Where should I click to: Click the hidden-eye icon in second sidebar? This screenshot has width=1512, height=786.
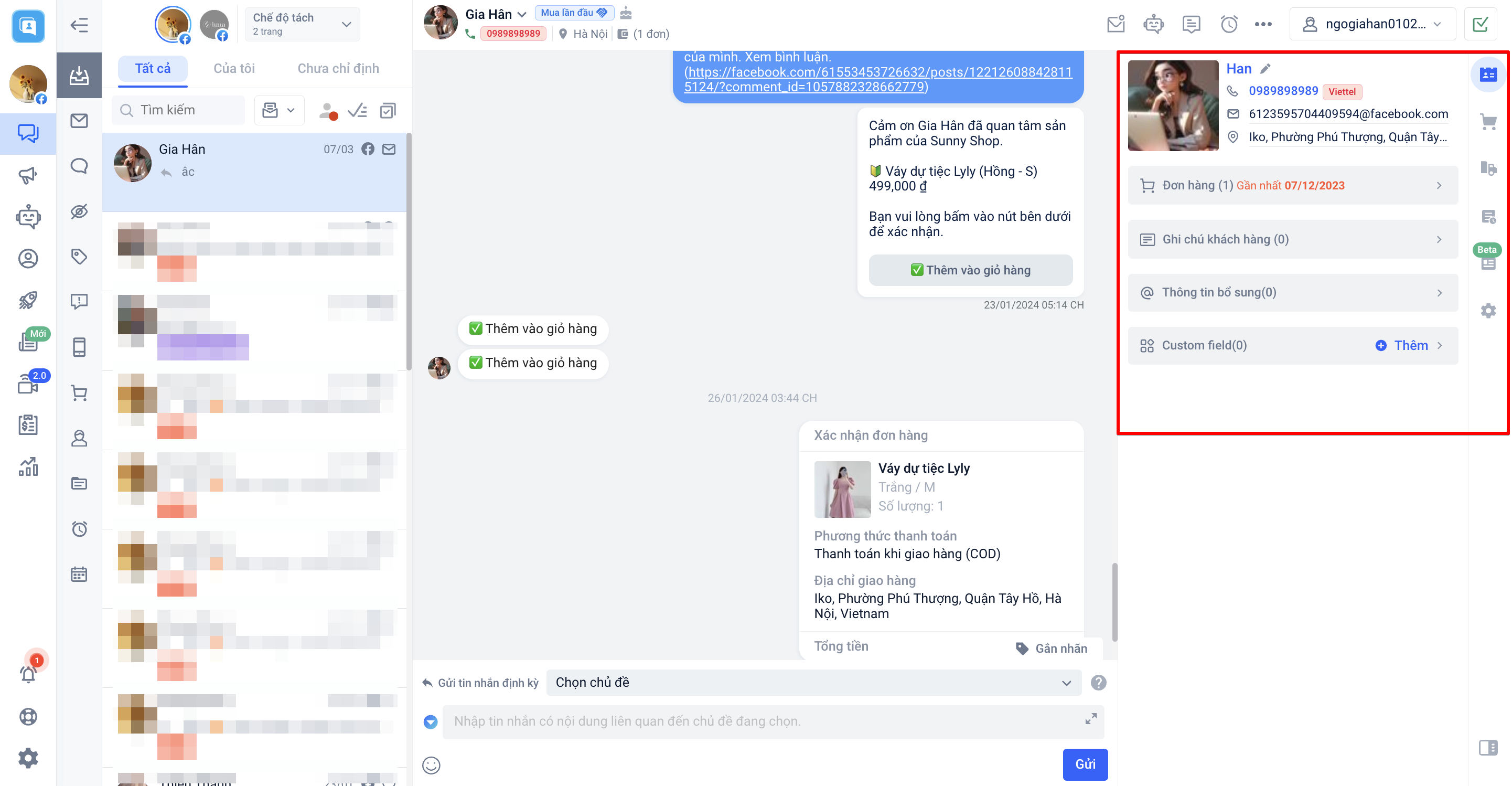pos(79,211)
